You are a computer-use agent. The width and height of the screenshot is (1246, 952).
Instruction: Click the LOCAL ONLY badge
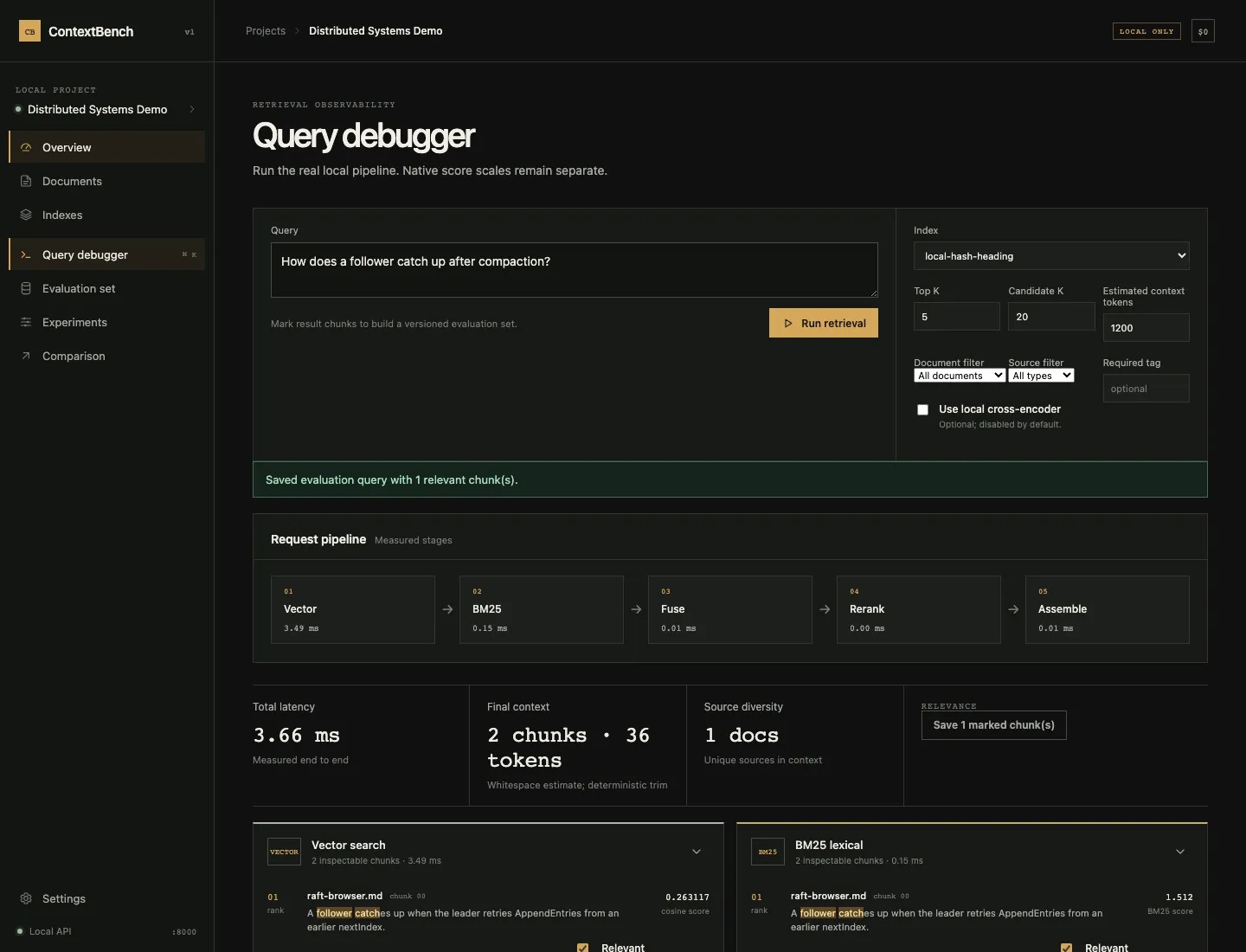1146,31
